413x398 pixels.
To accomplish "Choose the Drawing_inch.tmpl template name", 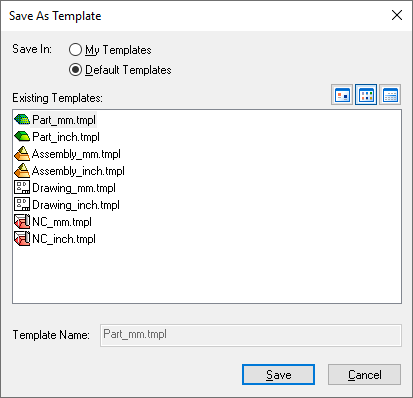I will point(76,205).
